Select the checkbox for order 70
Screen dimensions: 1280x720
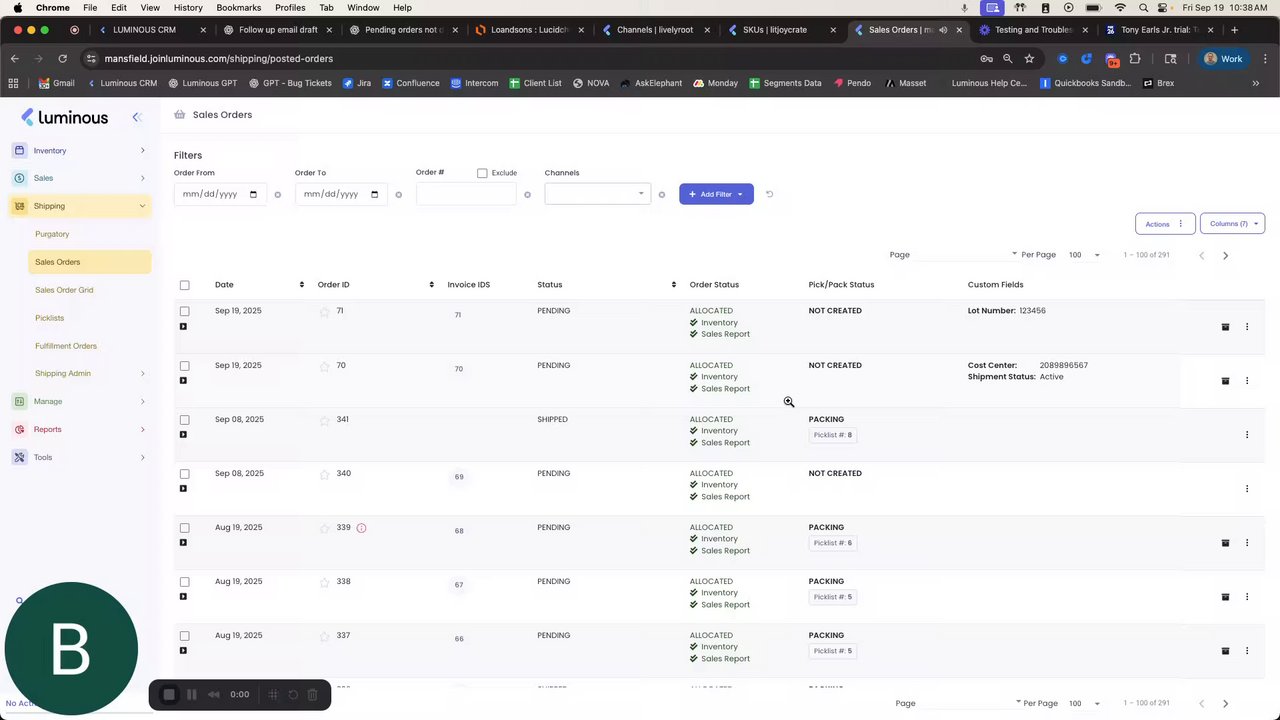pyautogui.click(x=184, y=365)
